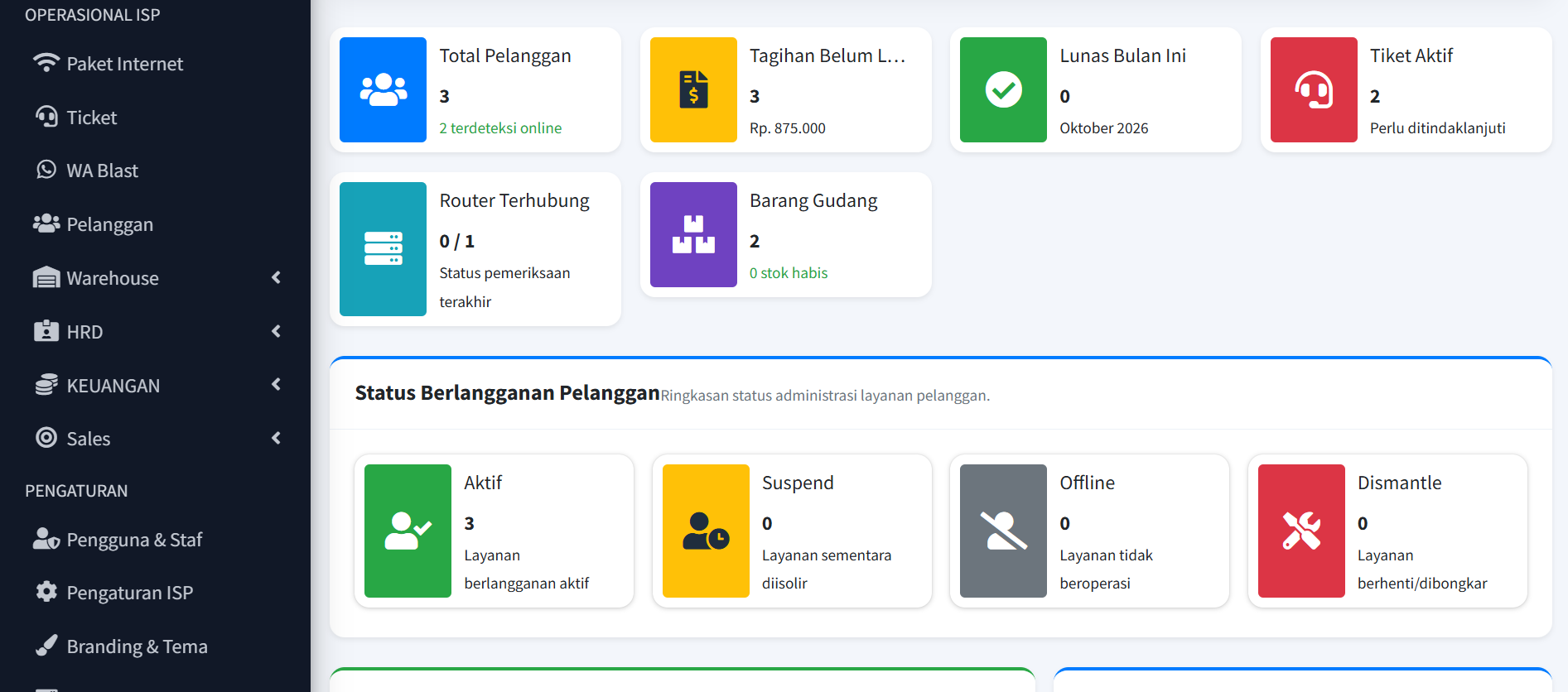
Task: Open the WA Blast menu item
Action: tap(155, 171)
